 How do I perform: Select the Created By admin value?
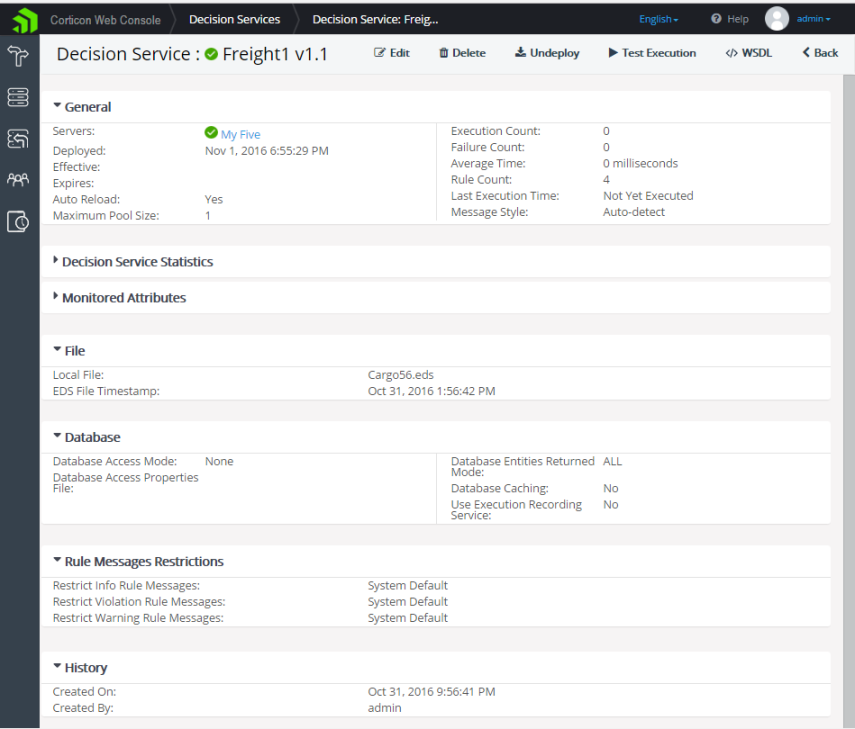(x=384, y=708)
